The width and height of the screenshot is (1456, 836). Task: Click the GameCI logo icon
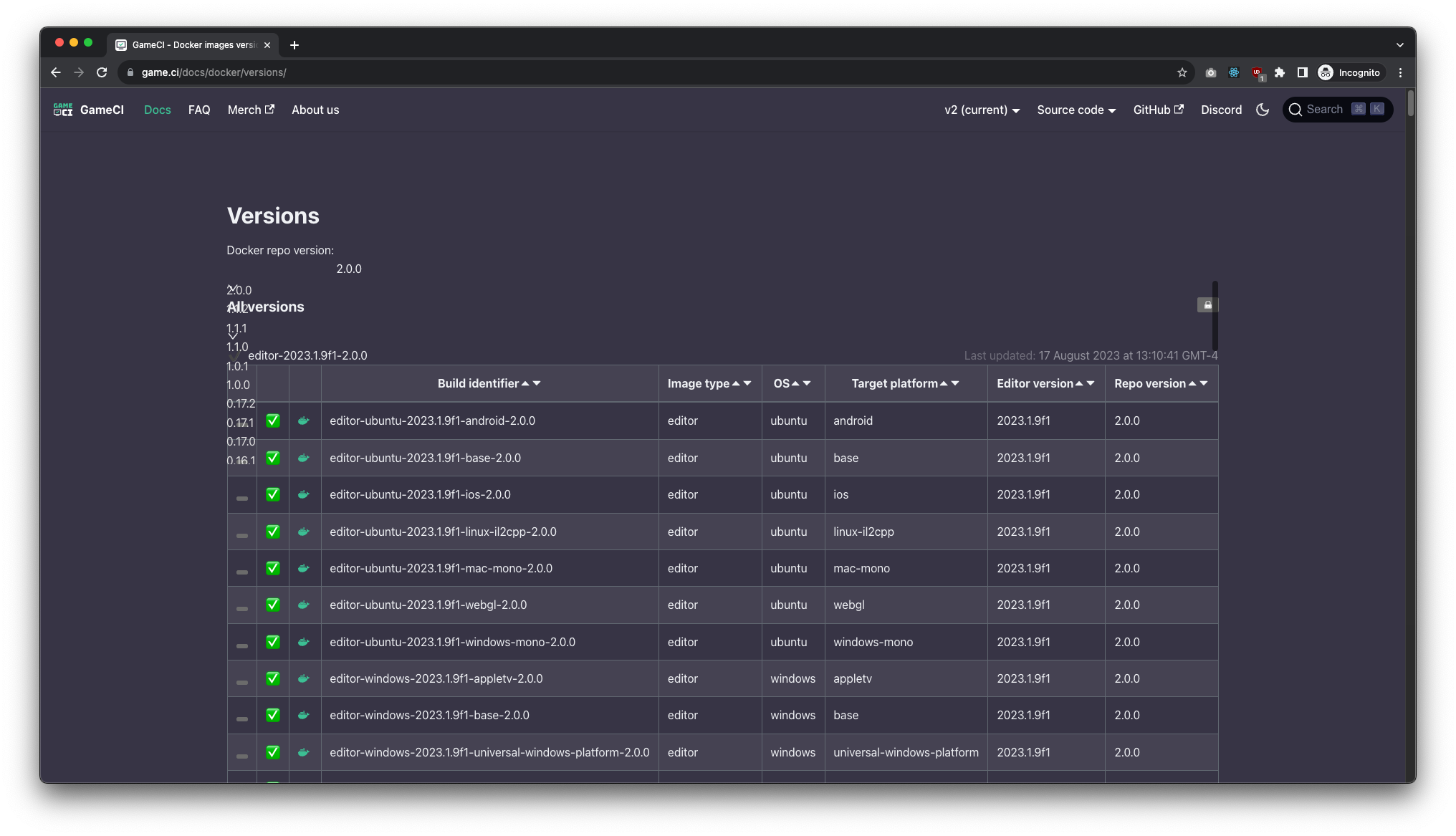point(63,110)
